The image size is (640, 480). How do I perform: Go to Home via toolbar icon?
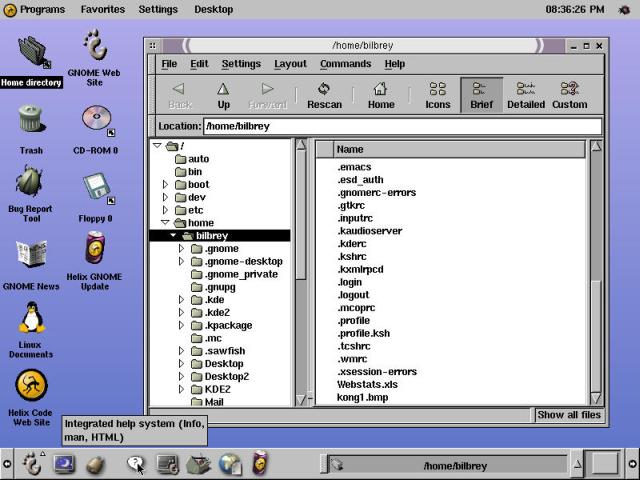coord(380,89)
